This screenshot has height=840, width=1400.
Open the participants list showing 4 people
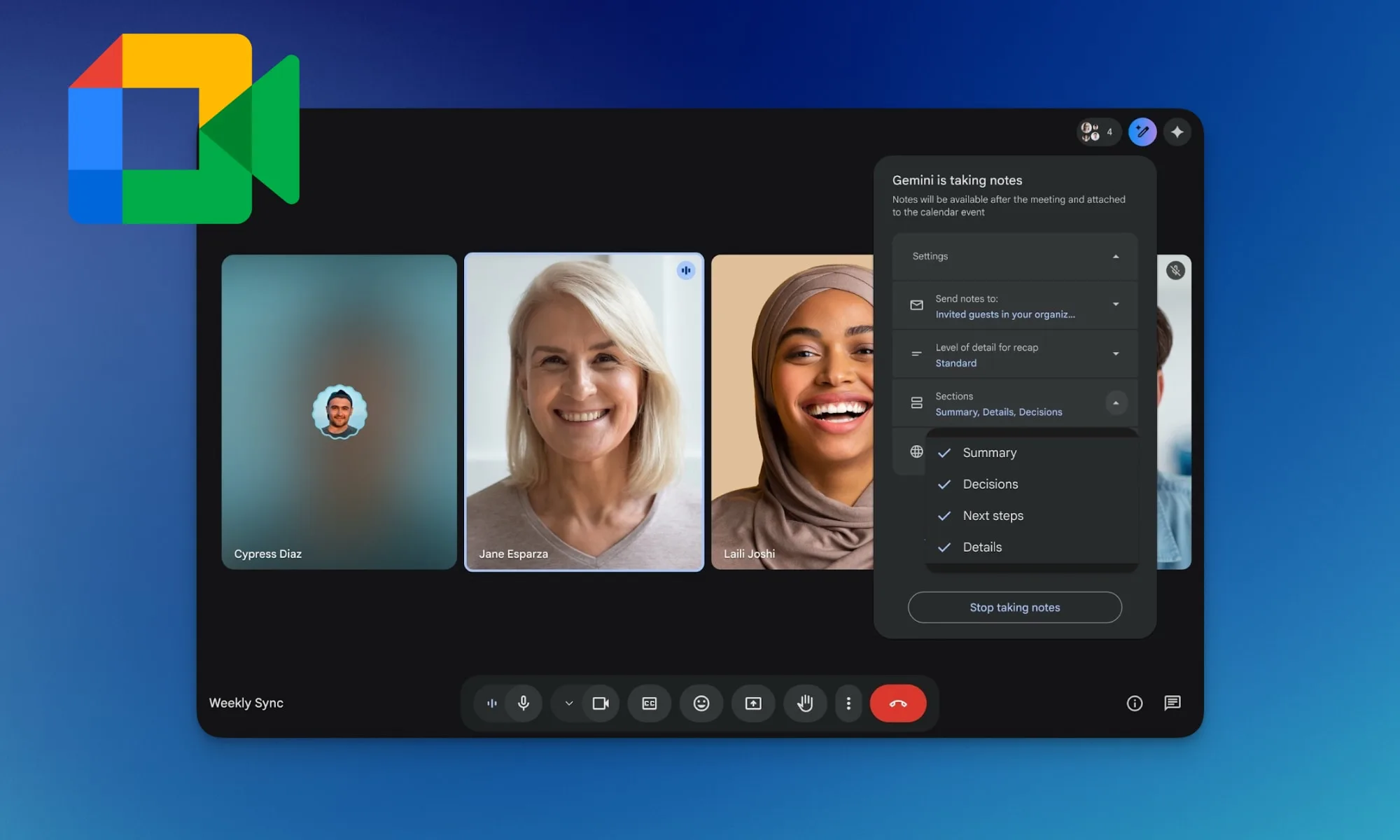(x=1098, y=132)
